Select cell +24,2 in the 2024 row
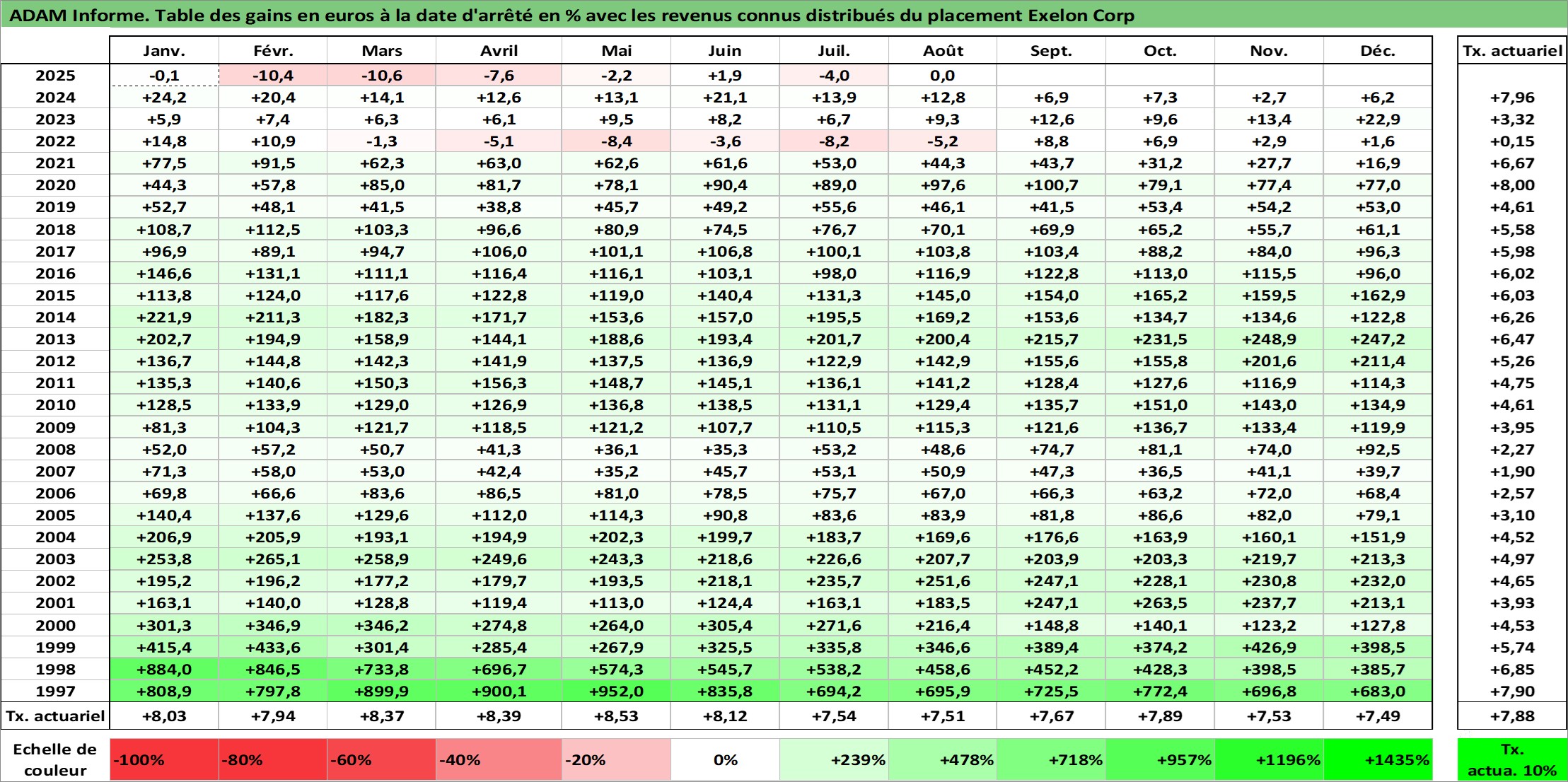The image size is (1568, 782). point(164,97)
